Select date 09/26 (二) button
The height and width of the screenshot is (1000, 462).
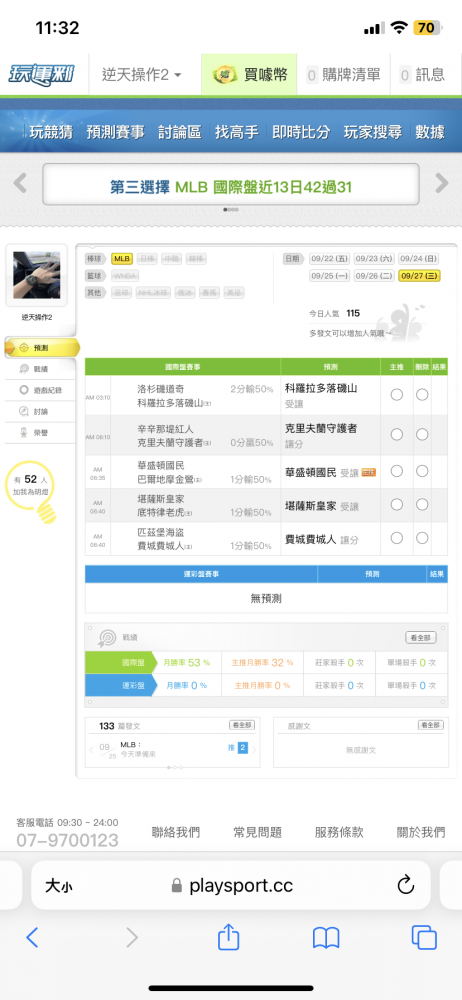(x=375, y=276)
